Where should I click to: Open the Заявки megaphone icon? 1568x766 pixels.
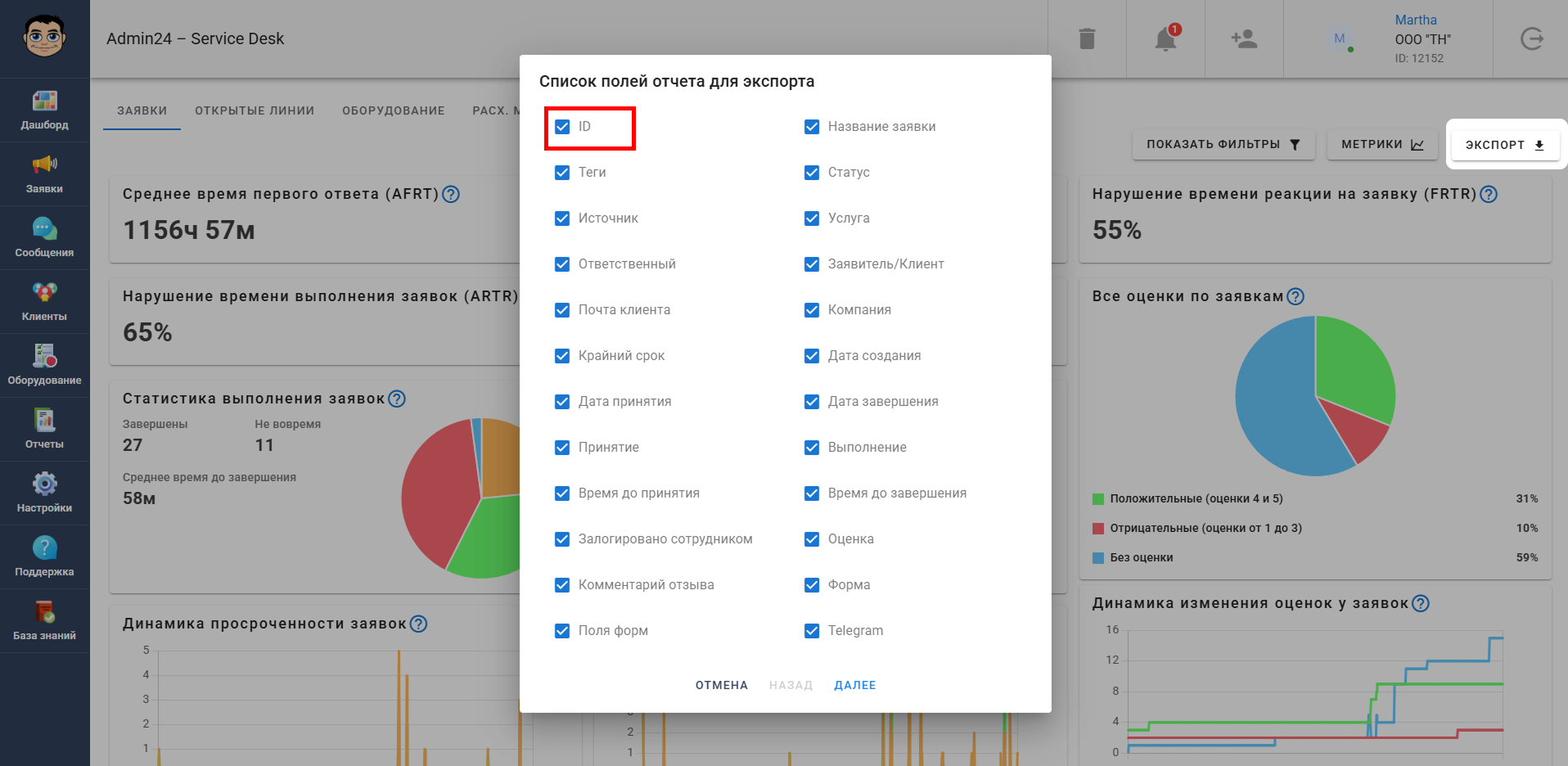[x=44, y=164]
